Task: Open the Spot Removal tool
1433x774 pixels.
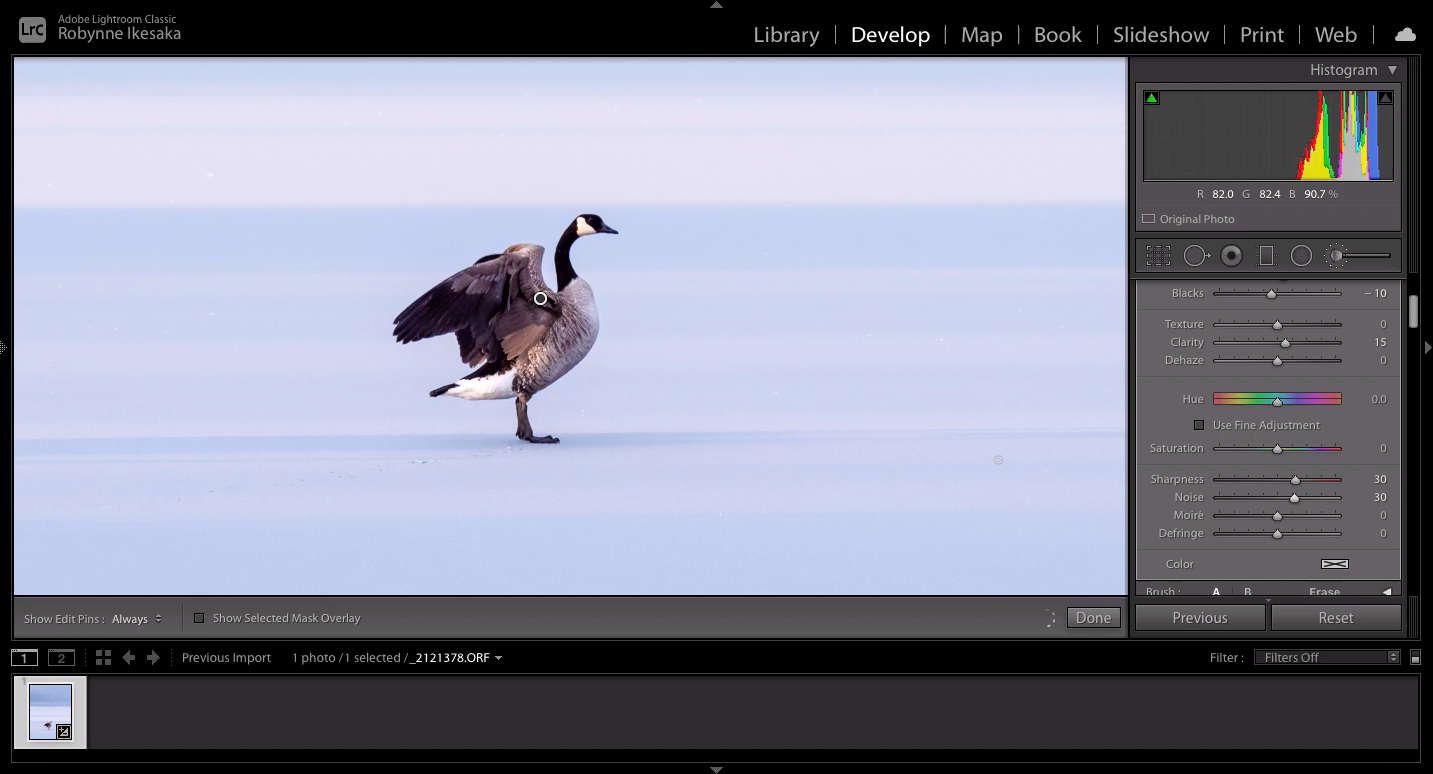Action: [x=1196, y=255]
